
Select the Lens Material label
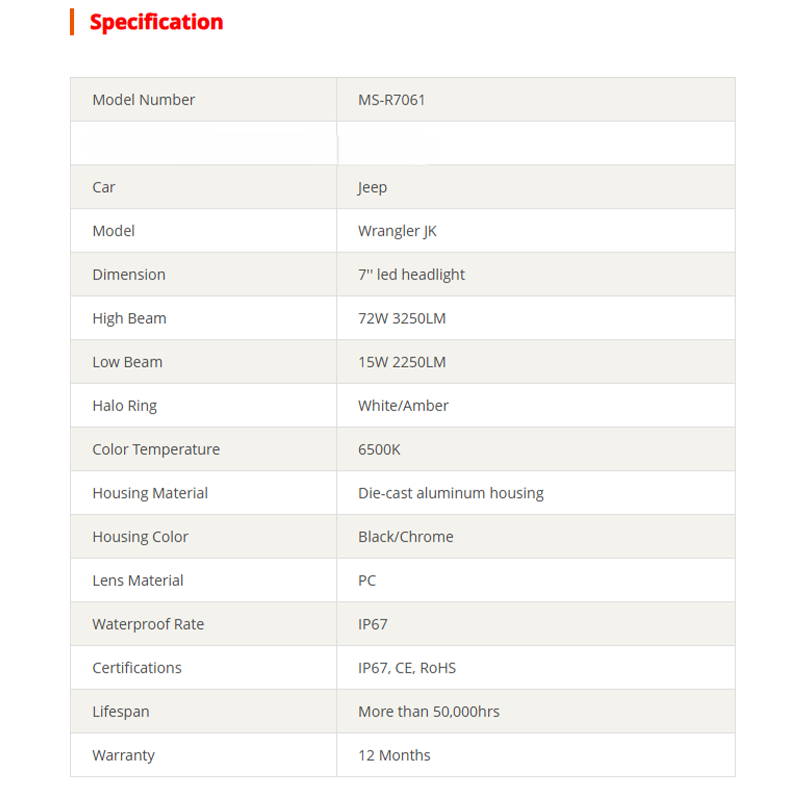coord(138,581)
